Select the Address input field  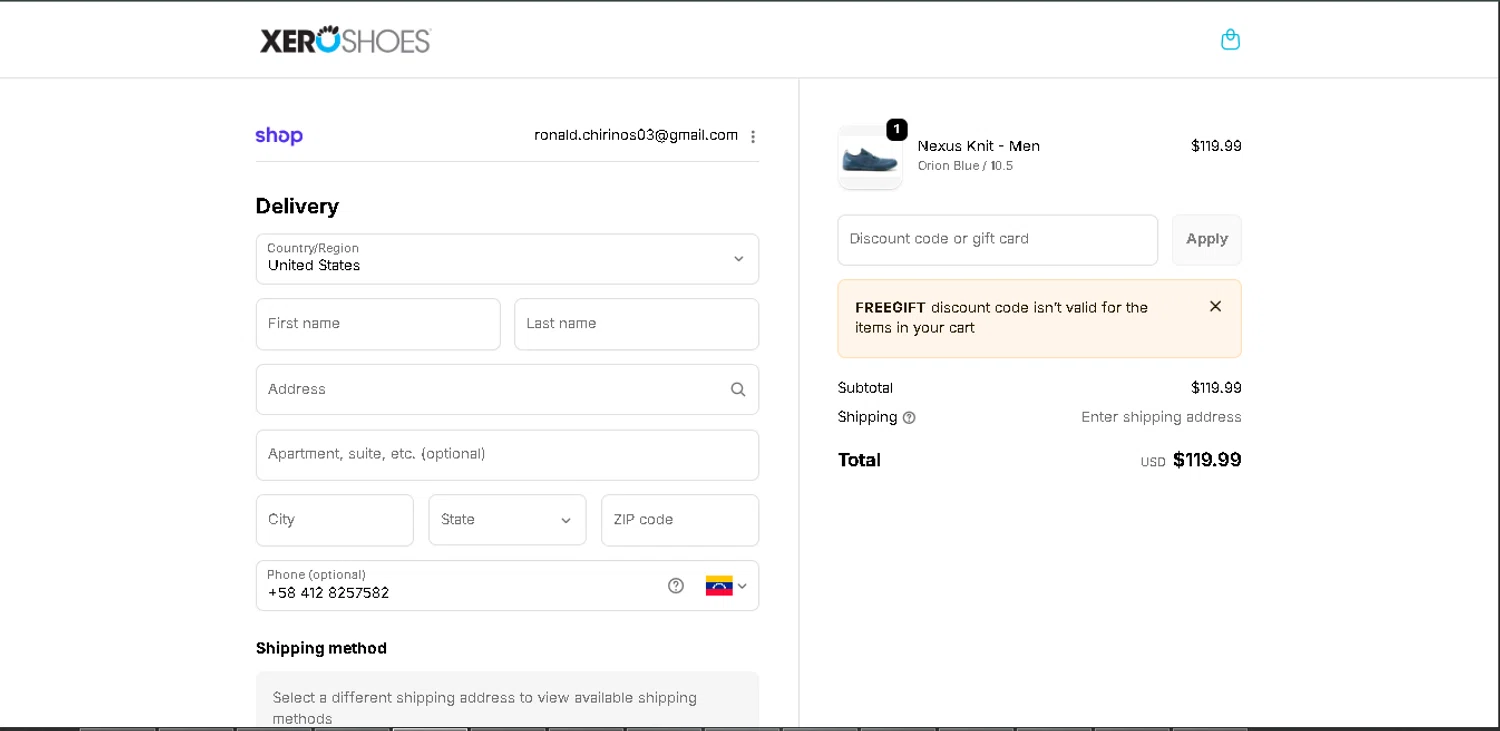(x=490, y=390)
